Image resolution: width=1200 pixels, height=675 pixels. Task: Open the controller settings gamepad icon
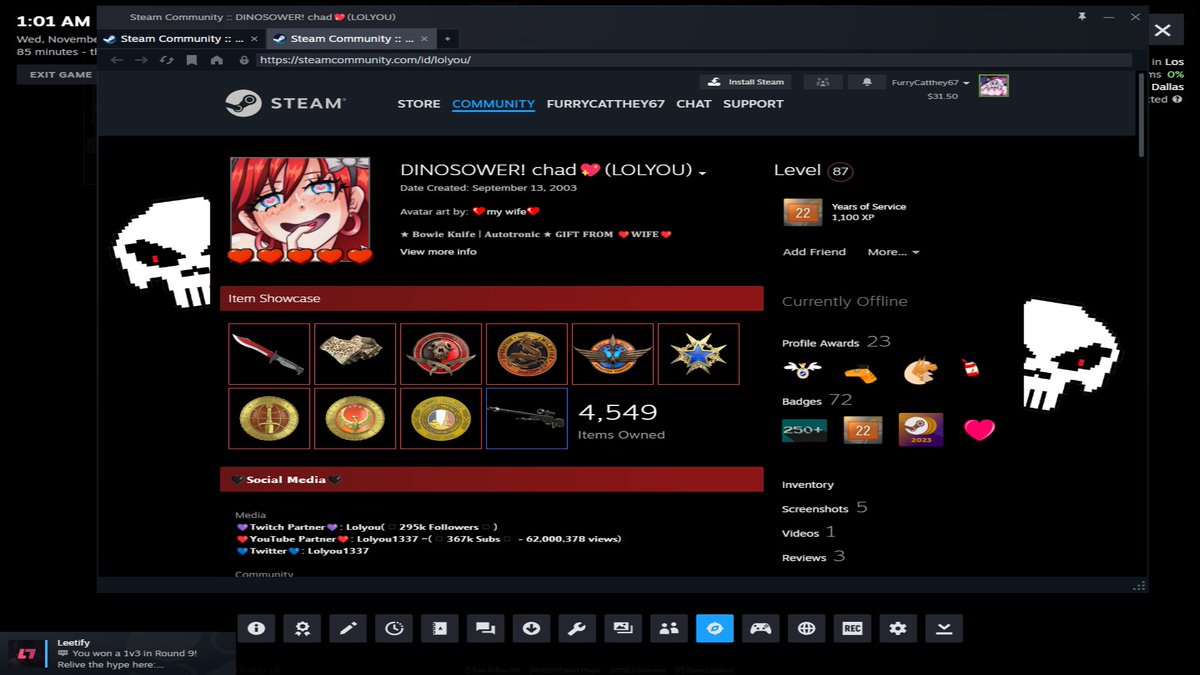761,628
